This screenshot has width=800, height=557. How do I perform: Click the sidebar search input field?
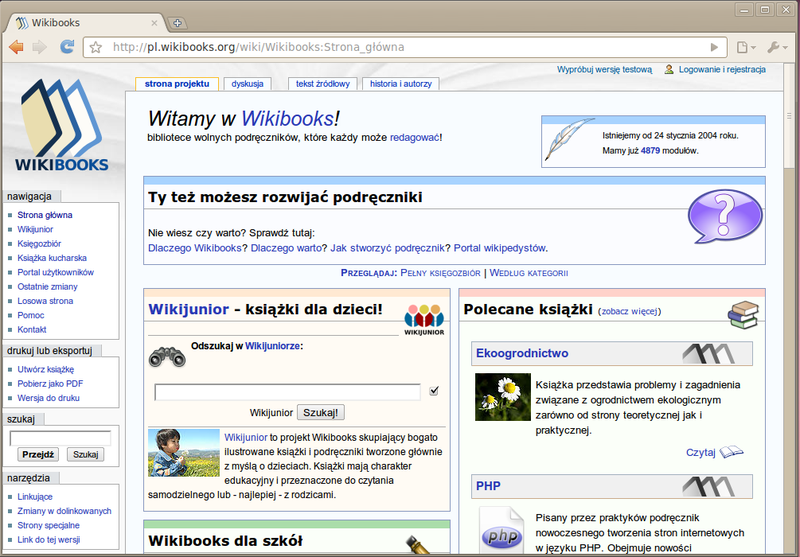point(60,438)
